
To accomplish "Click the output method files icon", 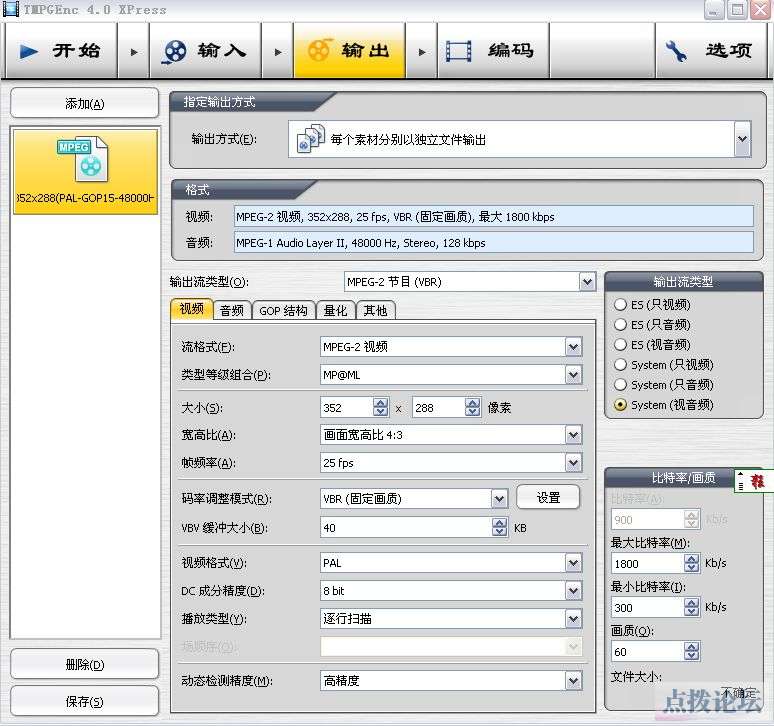I will pos(310,139).
